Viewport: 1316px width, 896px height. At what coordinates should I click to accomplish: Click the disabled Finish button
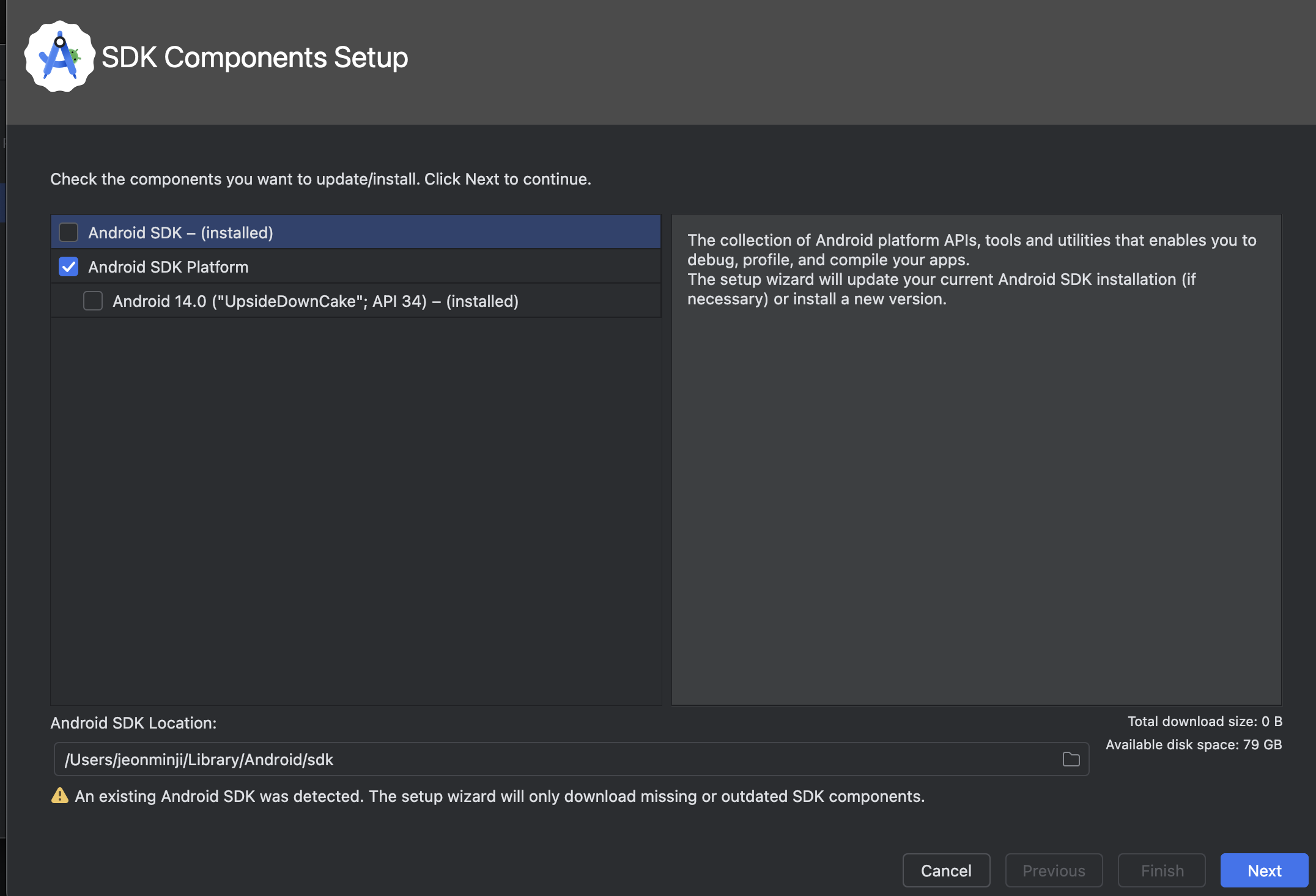[x=1162, y=870]
